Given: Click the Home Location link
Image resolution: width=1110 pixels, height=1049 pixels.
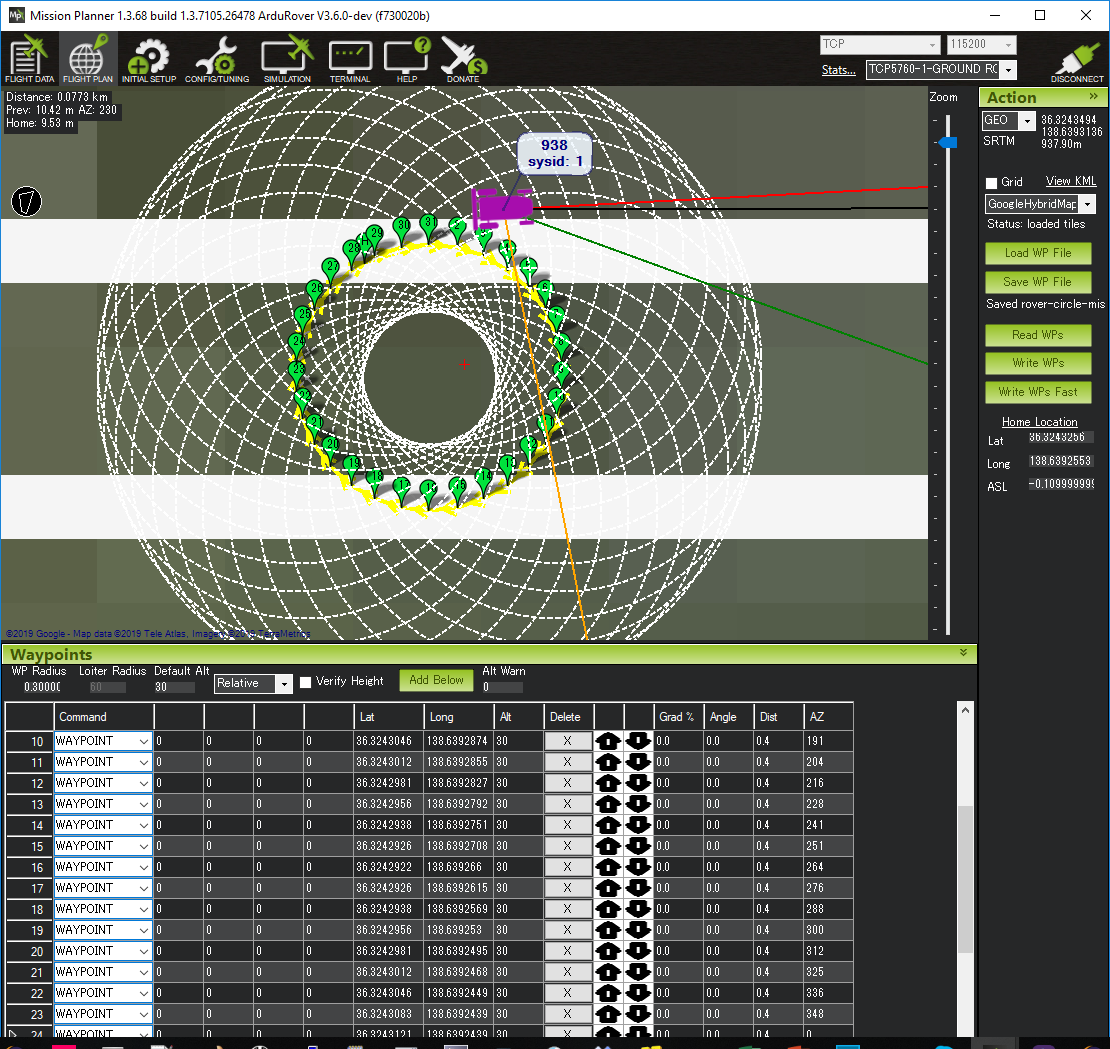Looking at the screenshot, I should (1039, 422).
